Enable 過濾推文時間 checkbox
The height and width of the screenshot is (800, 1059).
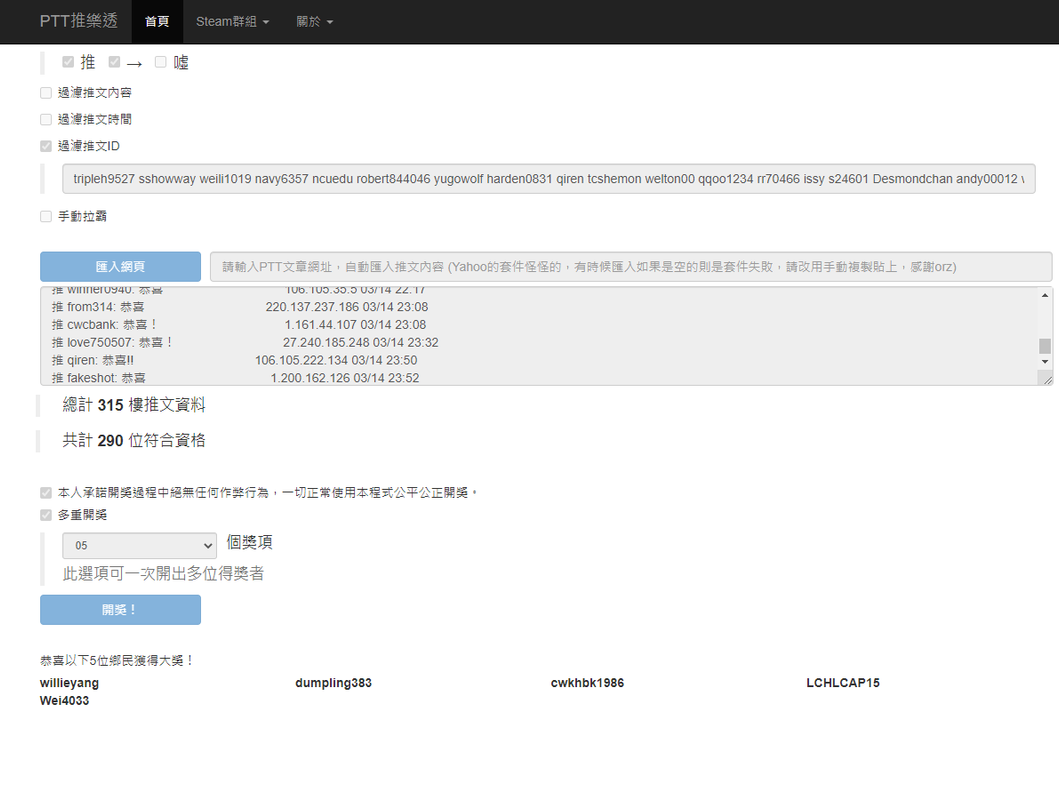pyautogui.click(x=46, y=119)
